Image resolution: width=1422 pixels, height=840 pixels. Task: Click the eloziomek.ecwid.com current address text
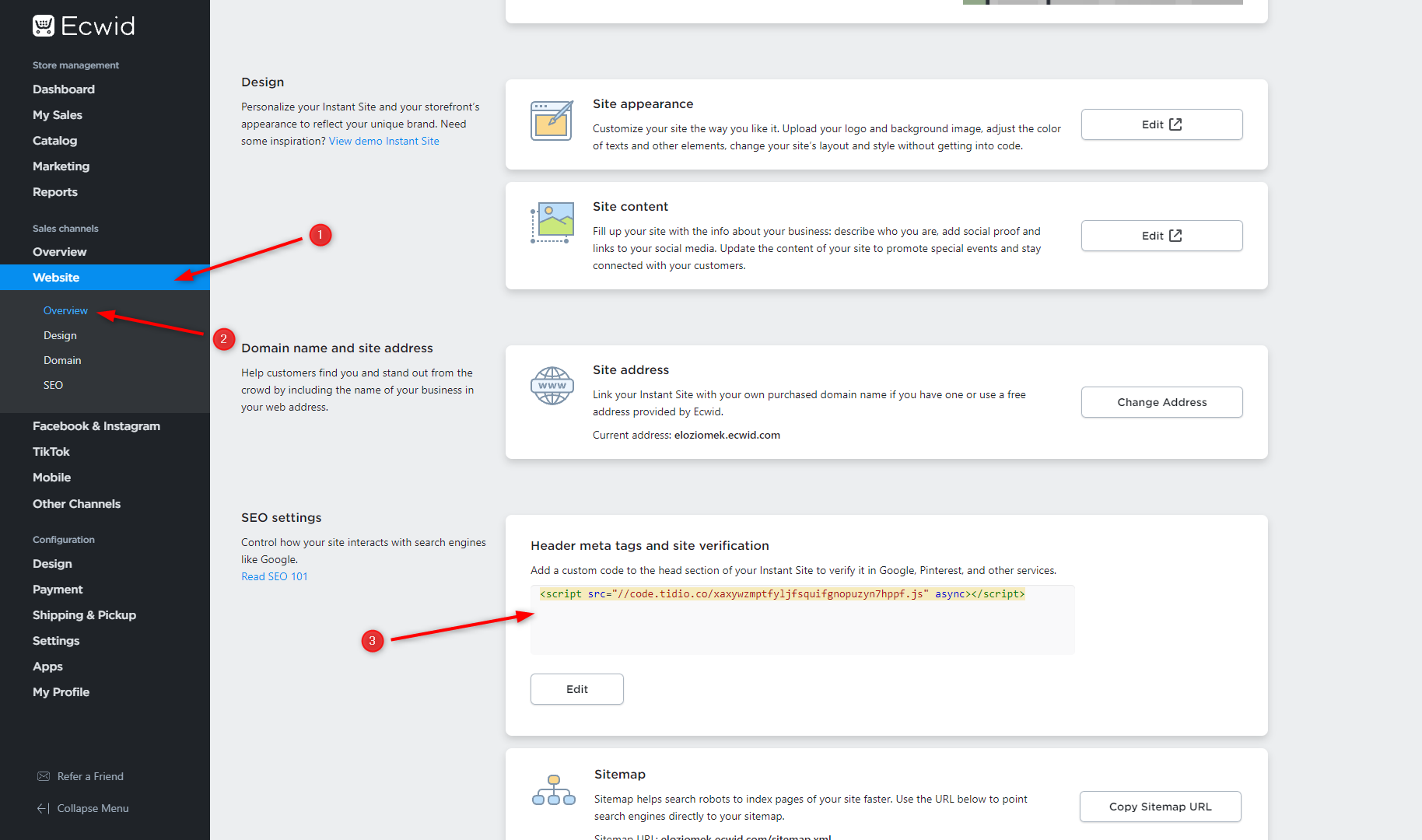click(x=727, y=435)
